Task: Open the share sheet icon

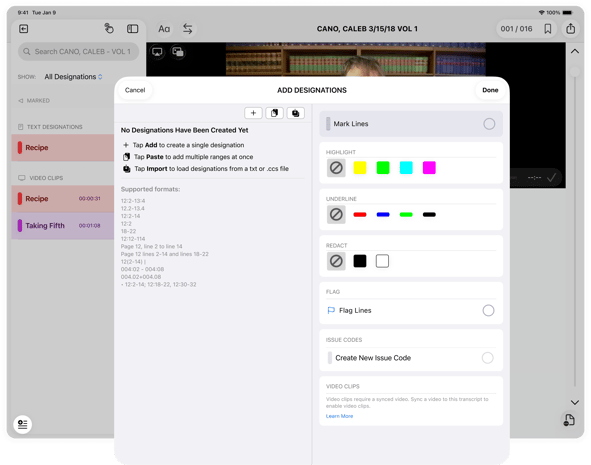Action: coord(571,29)
